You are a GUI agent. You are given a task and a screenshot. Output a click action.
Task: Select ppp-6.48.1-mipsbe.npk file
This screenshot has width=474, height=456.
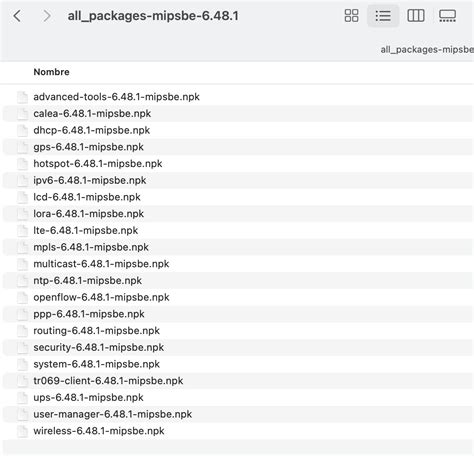pos(89,314)
